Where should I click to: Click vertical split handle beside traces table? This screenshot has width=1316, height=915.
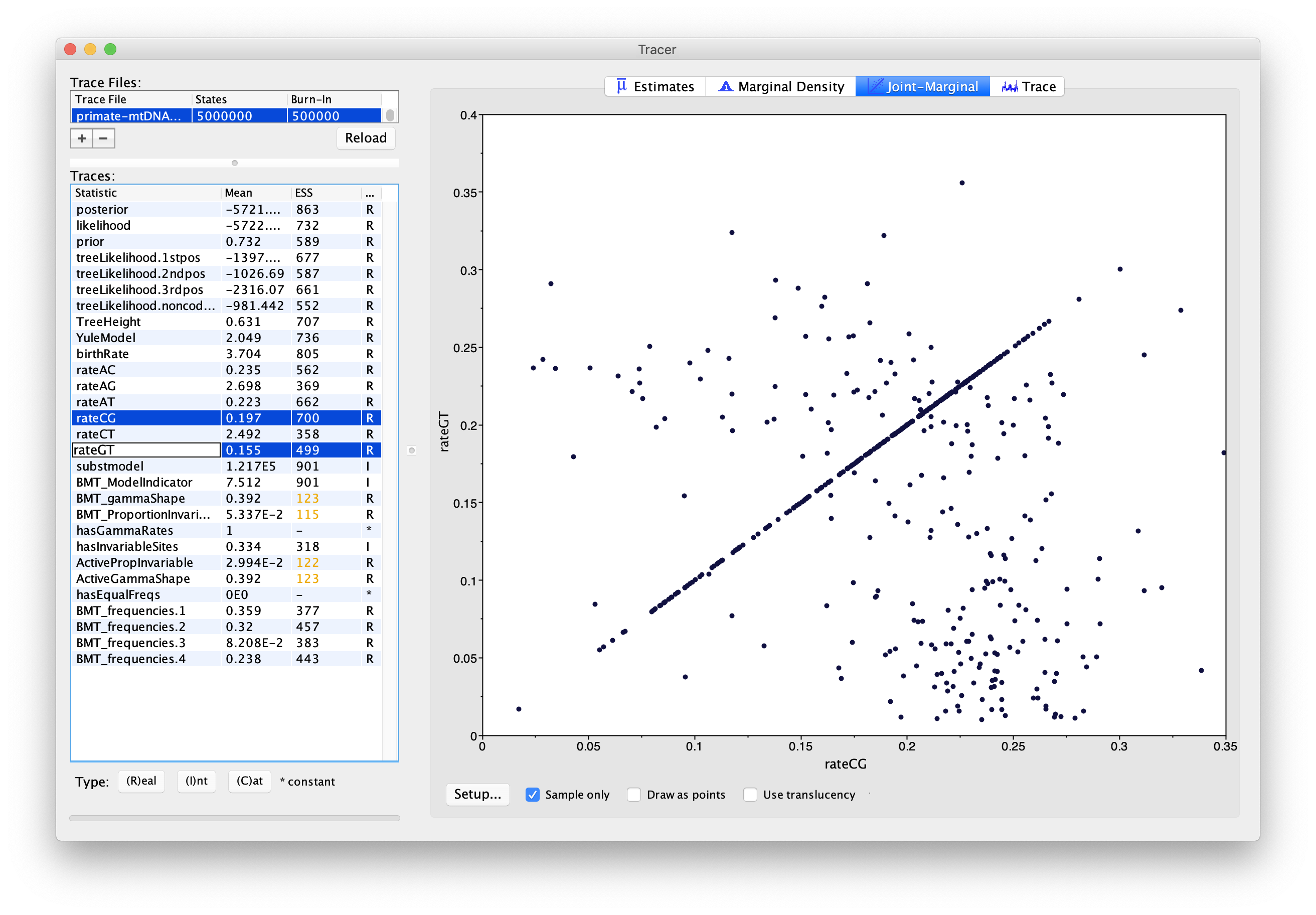[x=412, y=450]
